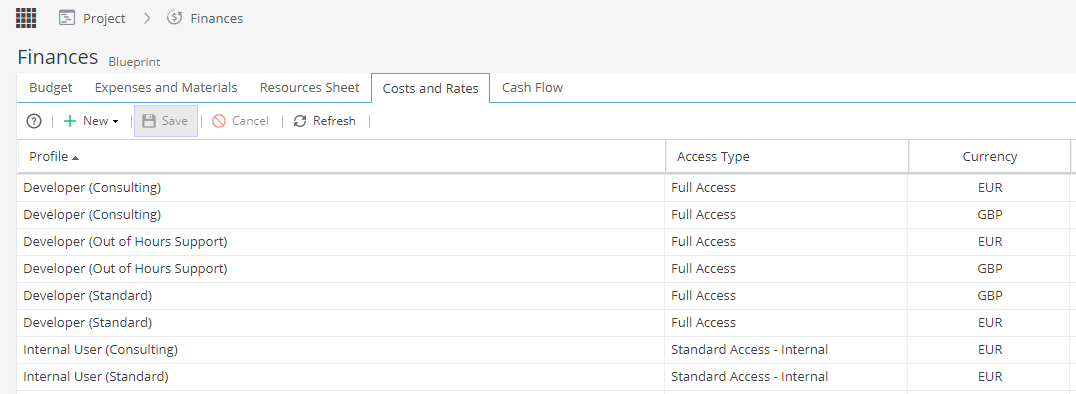Select Developer (Out of Hours Support) EUR row
The image size is (1076, 394).
pyautogui.click(x=546, y=242)
